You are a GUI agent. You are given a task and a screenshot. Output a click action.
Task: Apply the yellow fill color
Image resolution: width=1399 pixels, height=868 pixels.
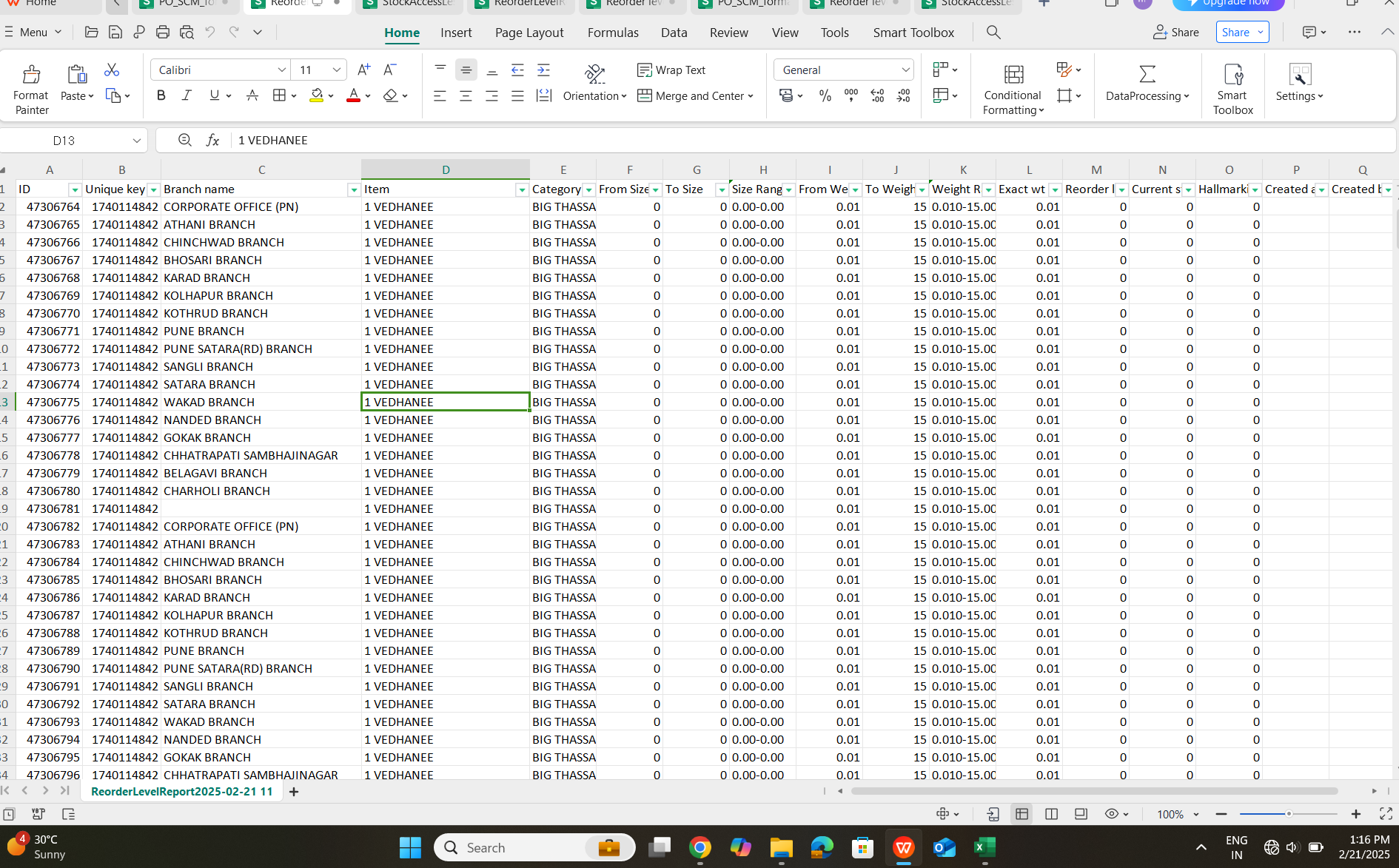tap(317, 95)
